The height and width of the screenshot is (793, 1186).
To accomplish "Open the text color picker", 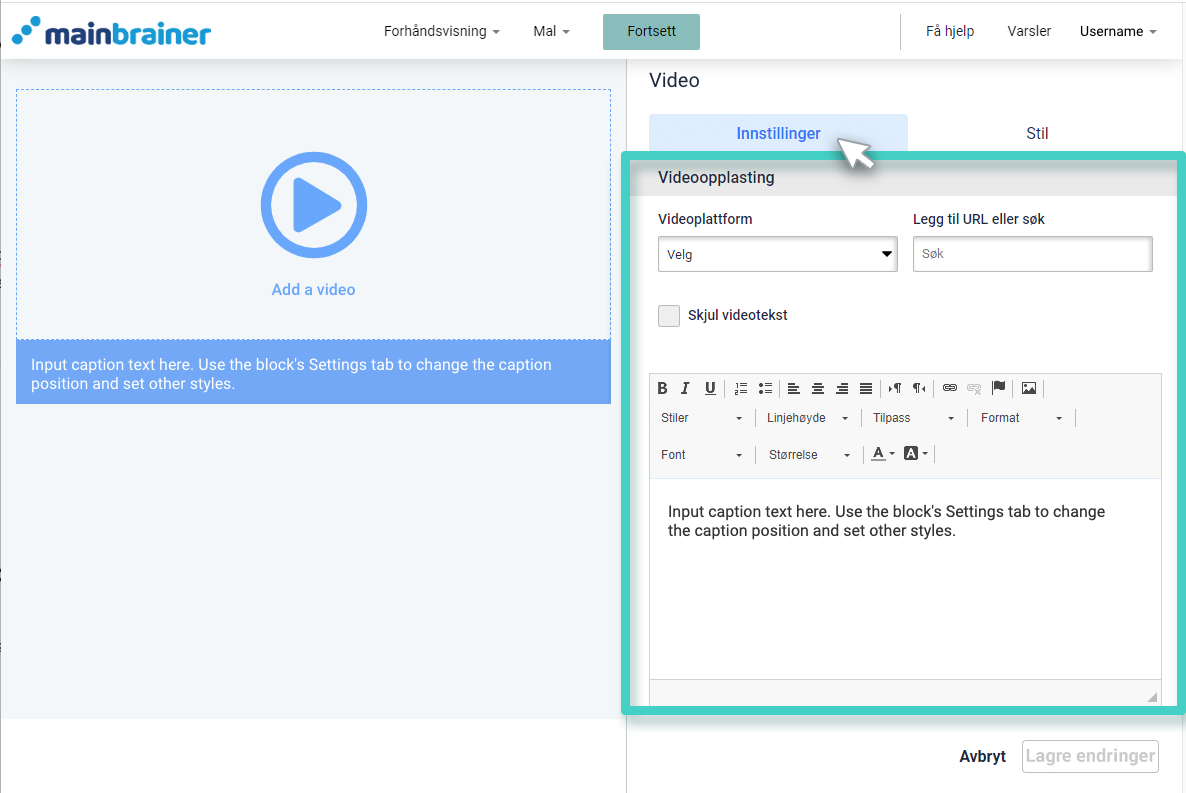I will coord(882,454).
